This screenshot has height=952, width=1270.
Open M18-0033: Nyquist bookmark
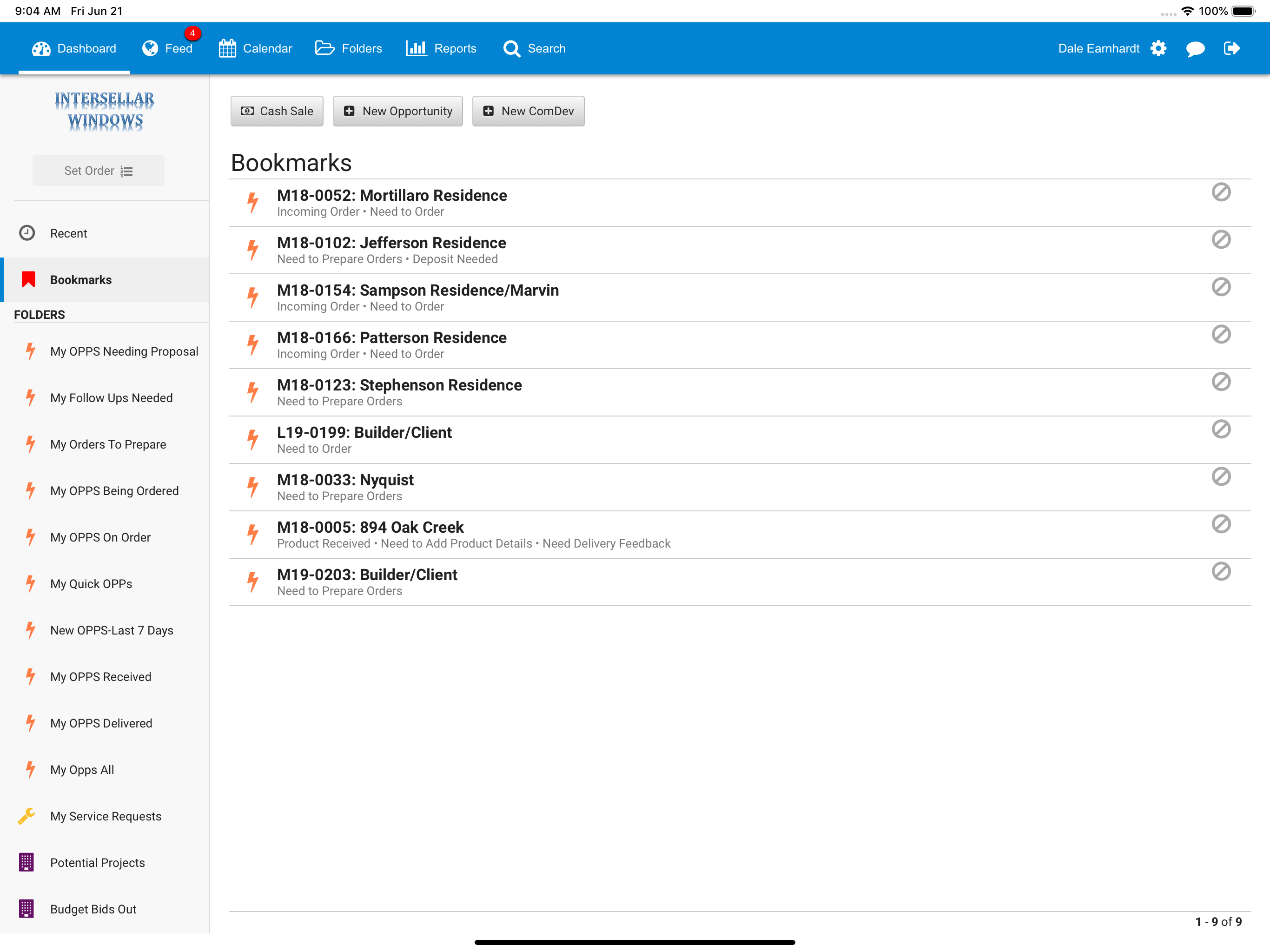click(740, 487)
